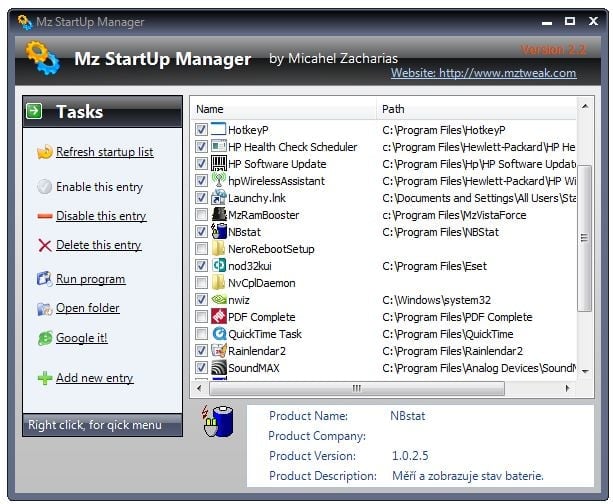The image size is (613, 504).
Task: Enable the NvCplDaemon checkbox
Action: pos(201,283)
